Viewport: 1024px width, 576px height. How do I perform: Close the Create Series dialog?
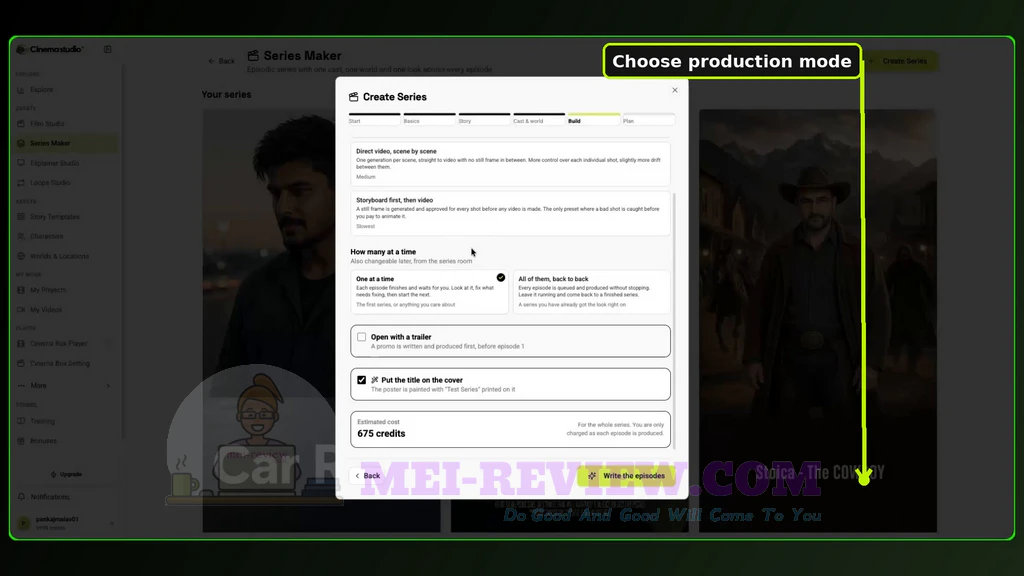(675, 90)
